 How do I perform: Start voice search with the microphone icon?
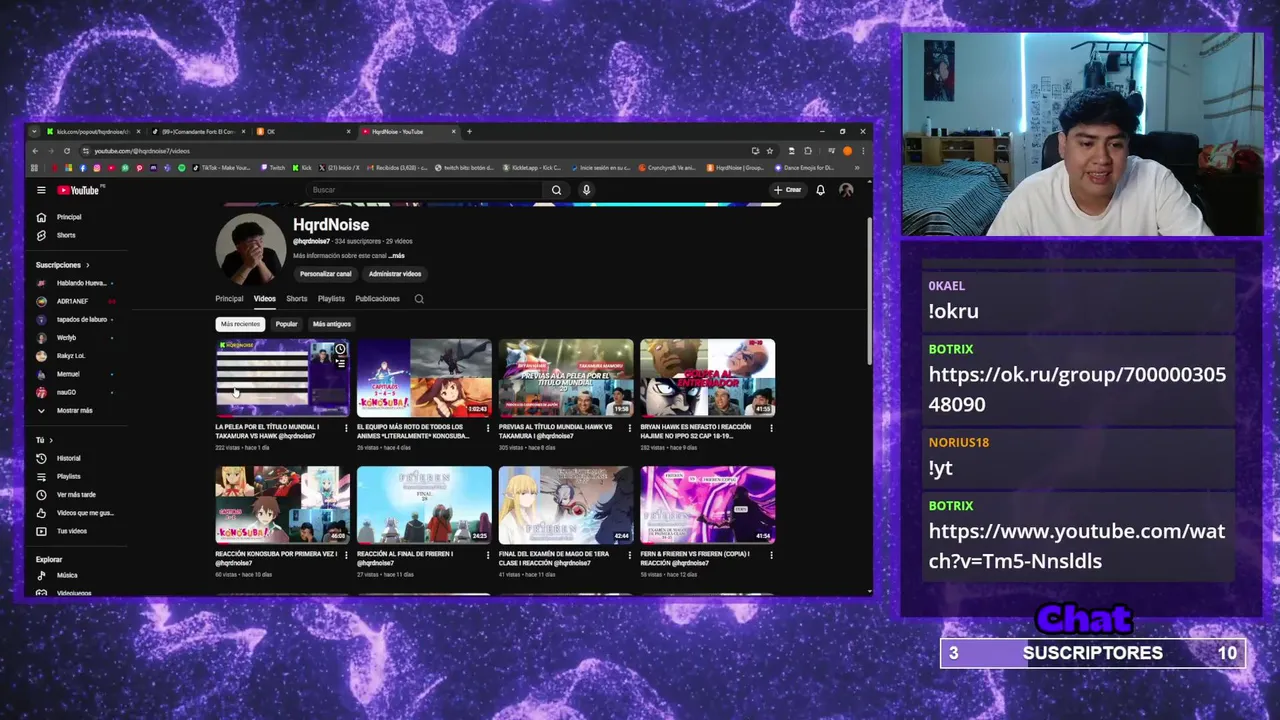click(586, 190)
